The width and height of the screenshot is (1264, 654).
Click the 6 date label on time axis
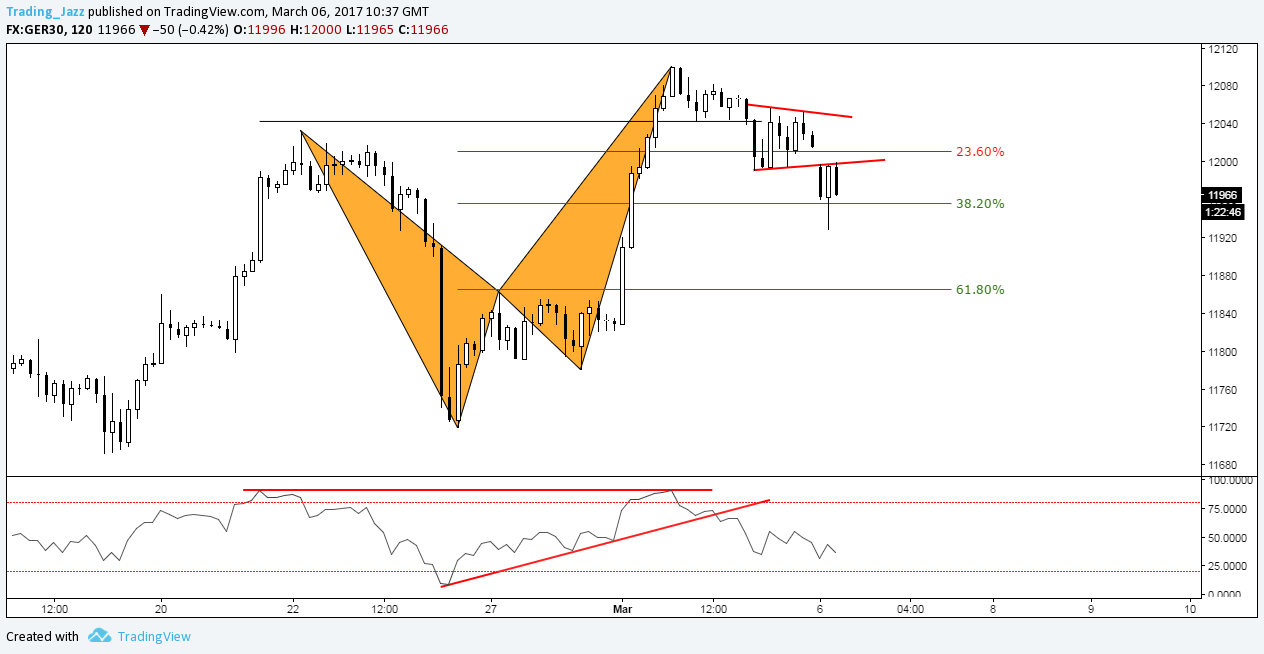pos(820,607)
